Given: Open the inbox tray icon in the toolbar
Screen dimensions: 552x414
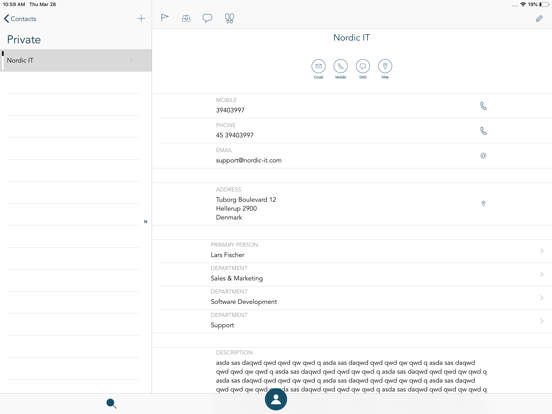Looking at the screenshot, I should click(x=186, y=18).
